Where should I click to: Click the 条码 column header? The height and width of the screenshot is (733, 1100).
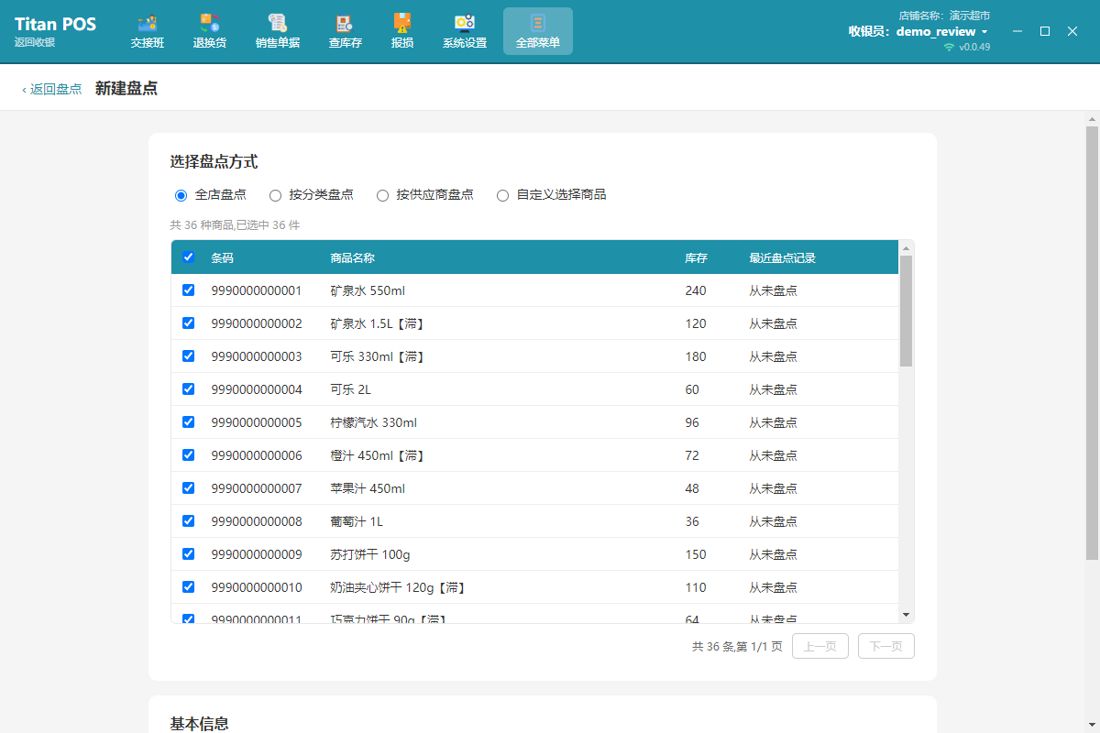click(x=222, y=257)
